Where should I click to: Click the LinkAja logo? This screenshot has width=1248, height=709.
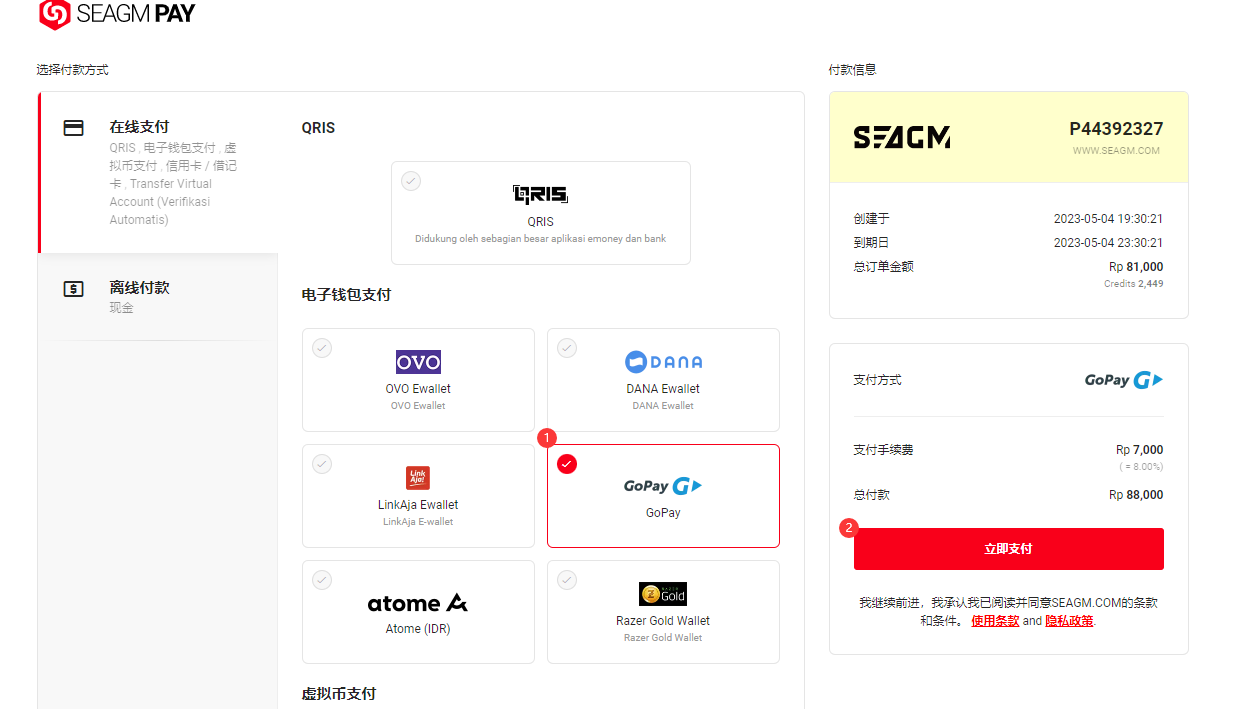pyautogui.click(x=418, y=478)
